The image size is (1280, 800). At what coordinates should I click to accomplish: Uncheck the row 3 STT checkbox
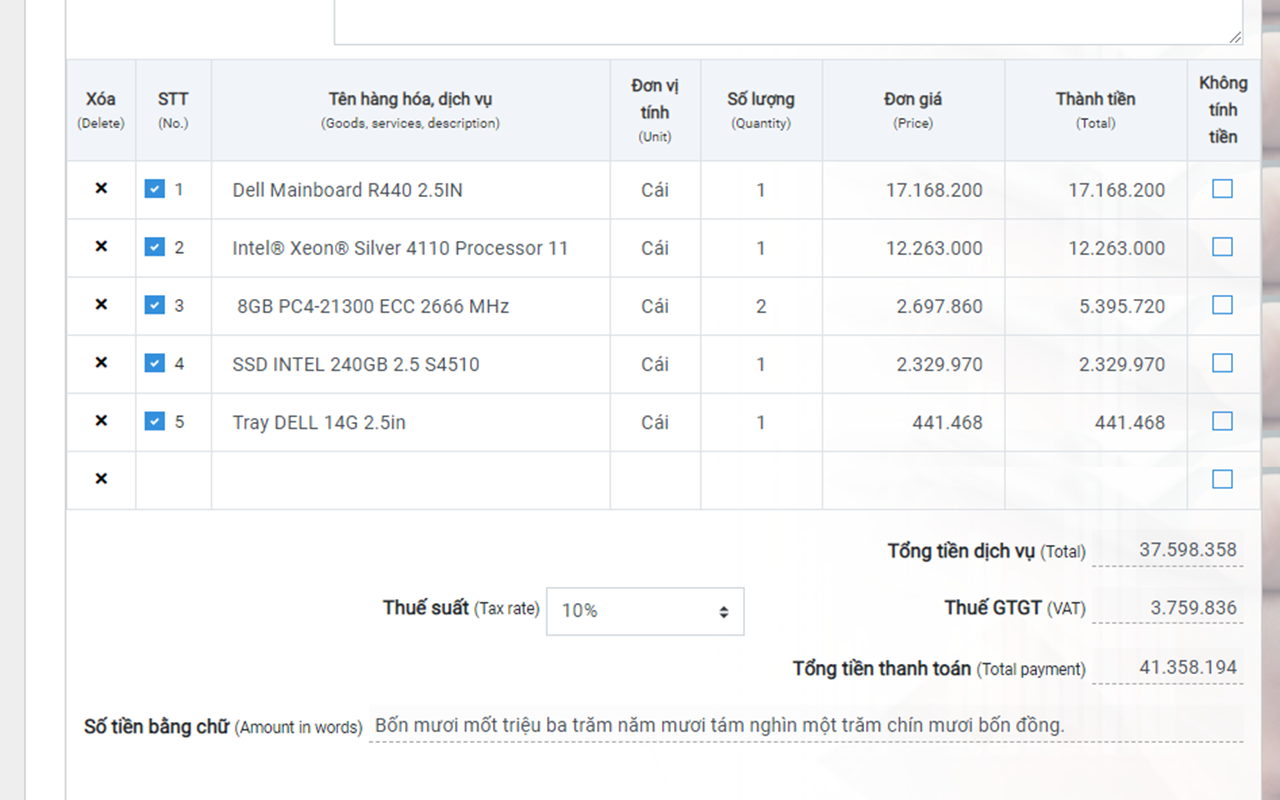154,305
